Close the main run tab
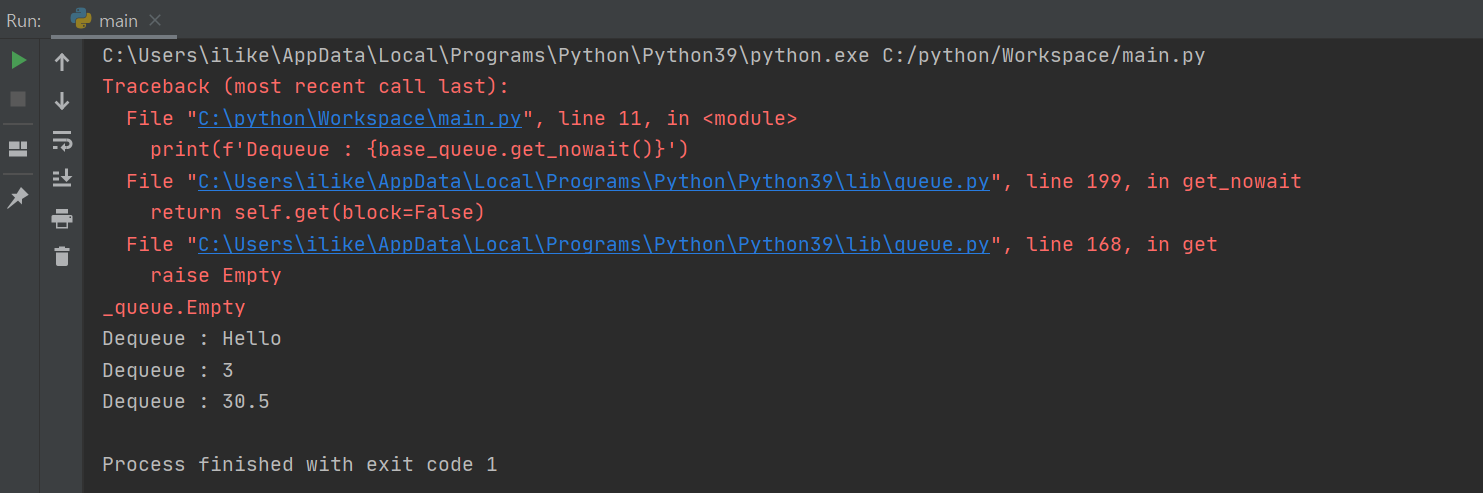This screenshot has width=1483, height=493. [154, 20]
